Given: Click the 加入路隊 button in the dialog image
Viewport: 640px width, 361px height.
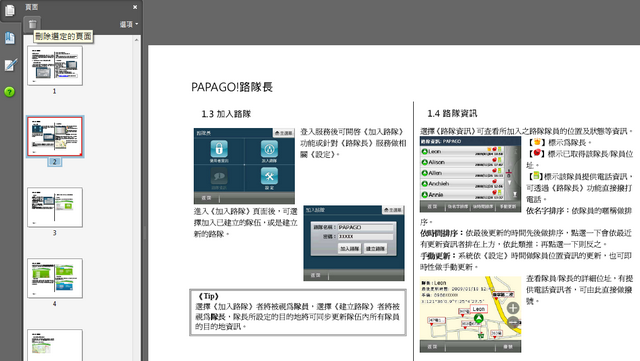Looking at the screenshot, I should (x=350, y=249).
